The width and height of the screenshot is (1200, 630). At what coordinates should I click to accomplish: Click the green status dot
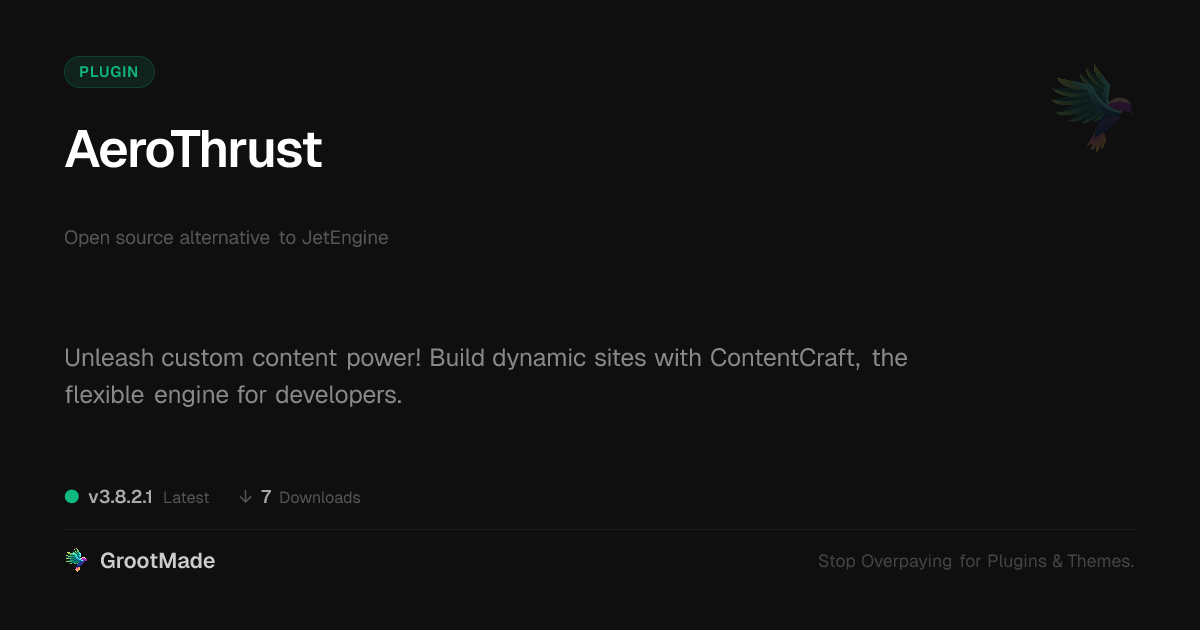72,496
